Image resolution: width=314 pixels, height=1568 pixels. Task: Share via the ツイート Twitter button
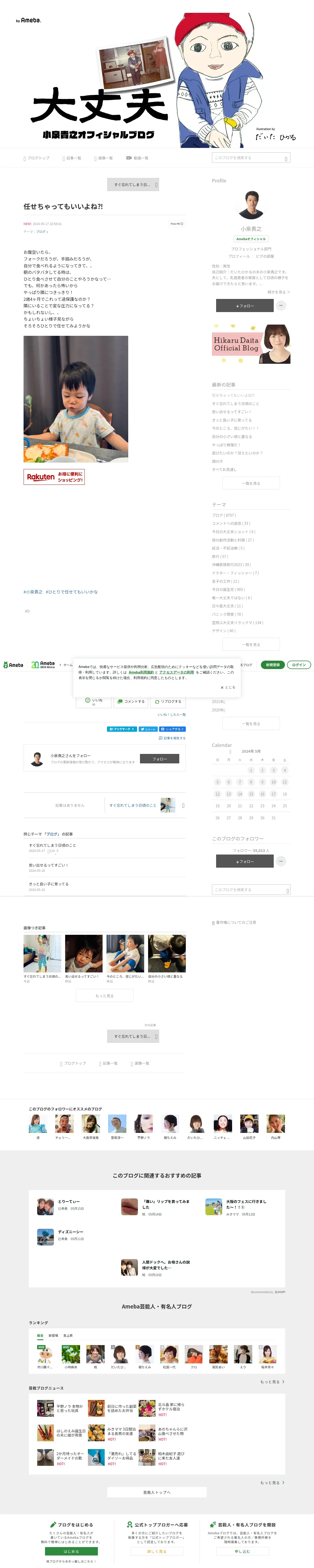[148, 729]
